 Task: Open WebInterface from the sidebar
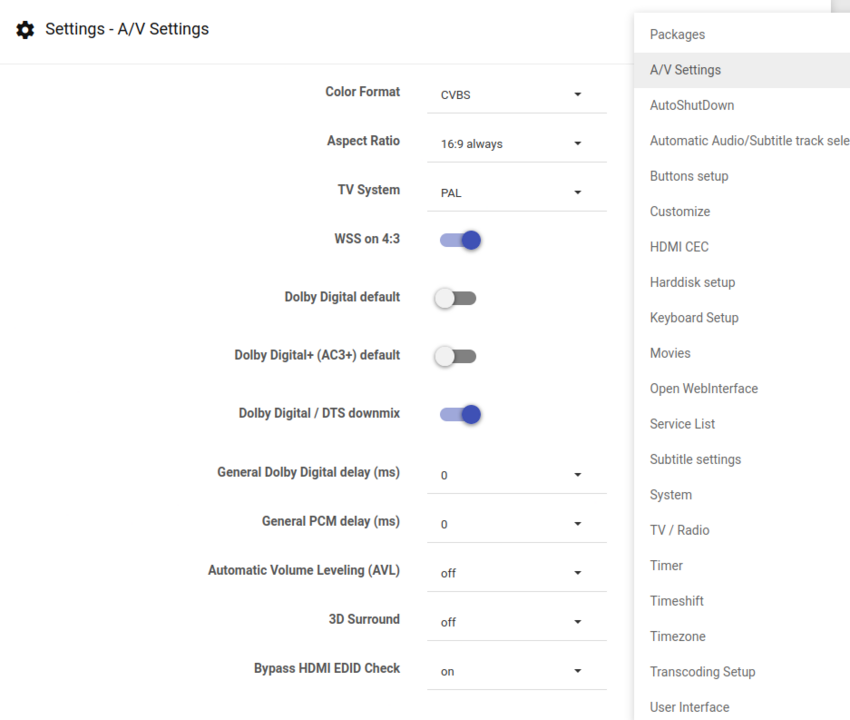702,388
